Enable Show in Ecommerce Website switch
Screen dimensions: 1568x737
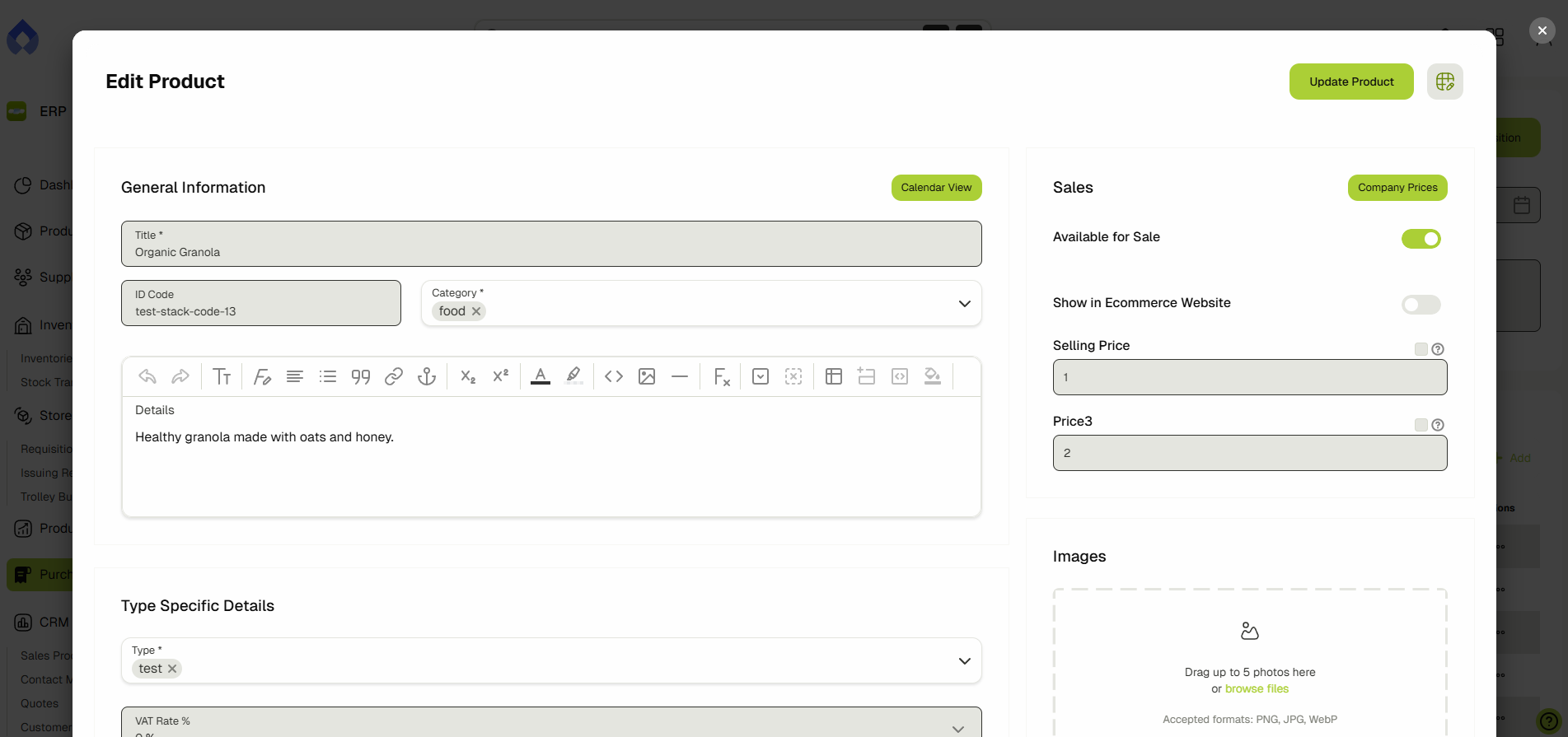click(1421, 305)
